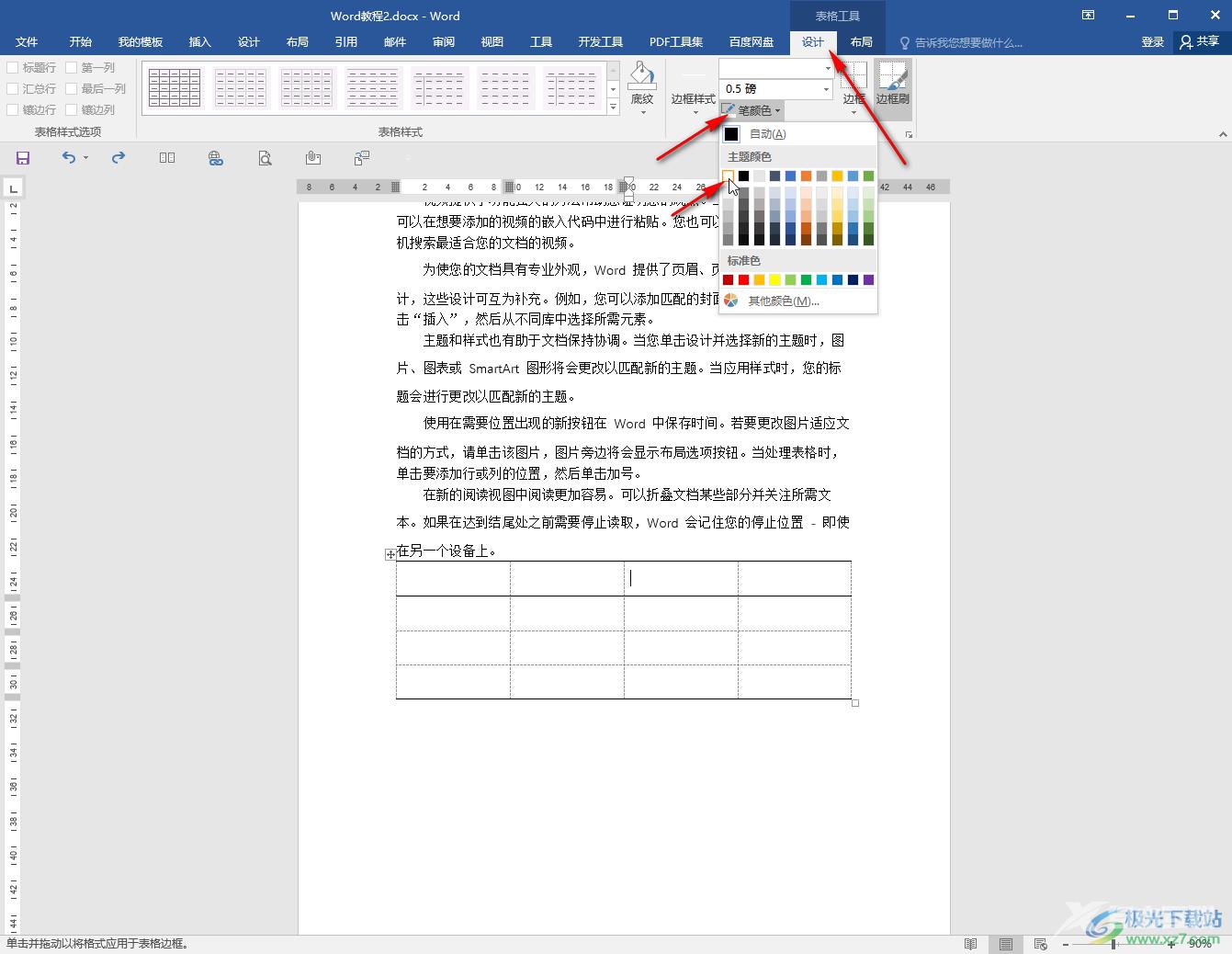Screen dimensions: 1232x954
Task: Pick the standard yellow color swatch
Action: [x=775, y=280]
